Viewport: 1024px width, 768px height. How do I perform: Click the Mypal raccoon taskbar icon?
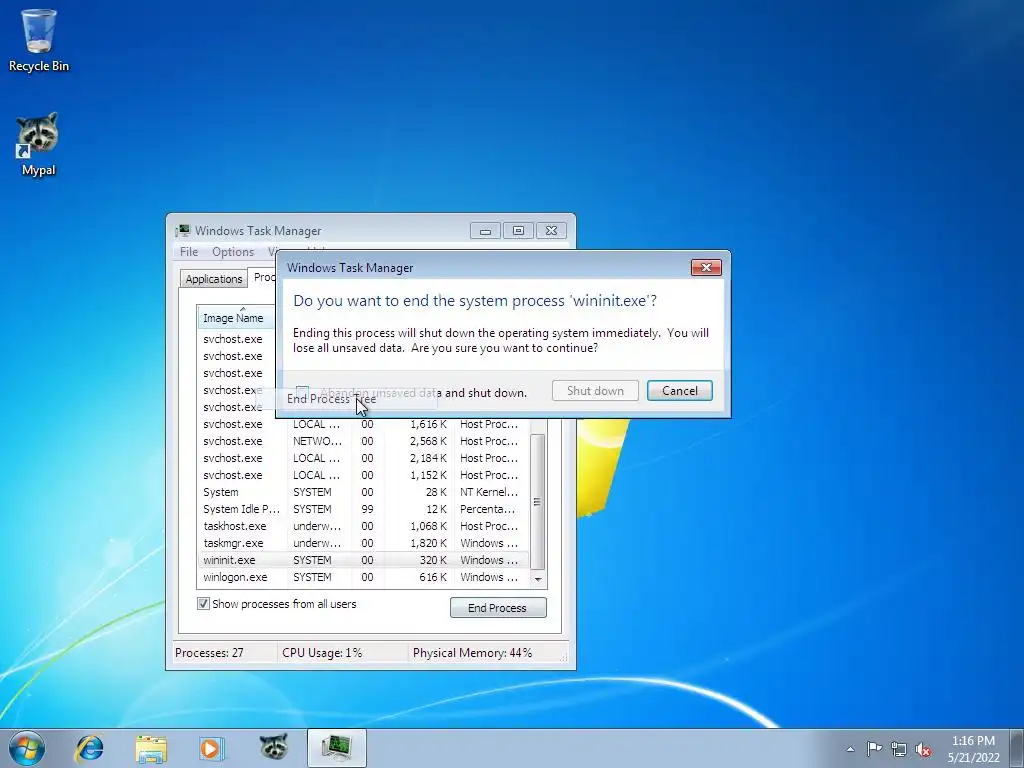tap(273, 748)
